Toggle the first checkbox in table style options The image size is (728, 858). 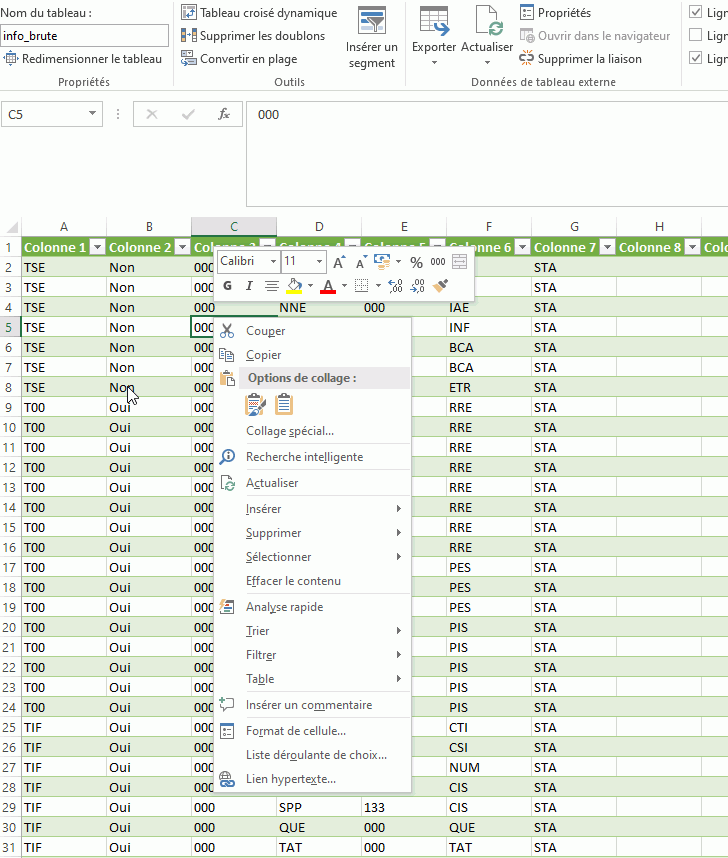click(697, 13)
